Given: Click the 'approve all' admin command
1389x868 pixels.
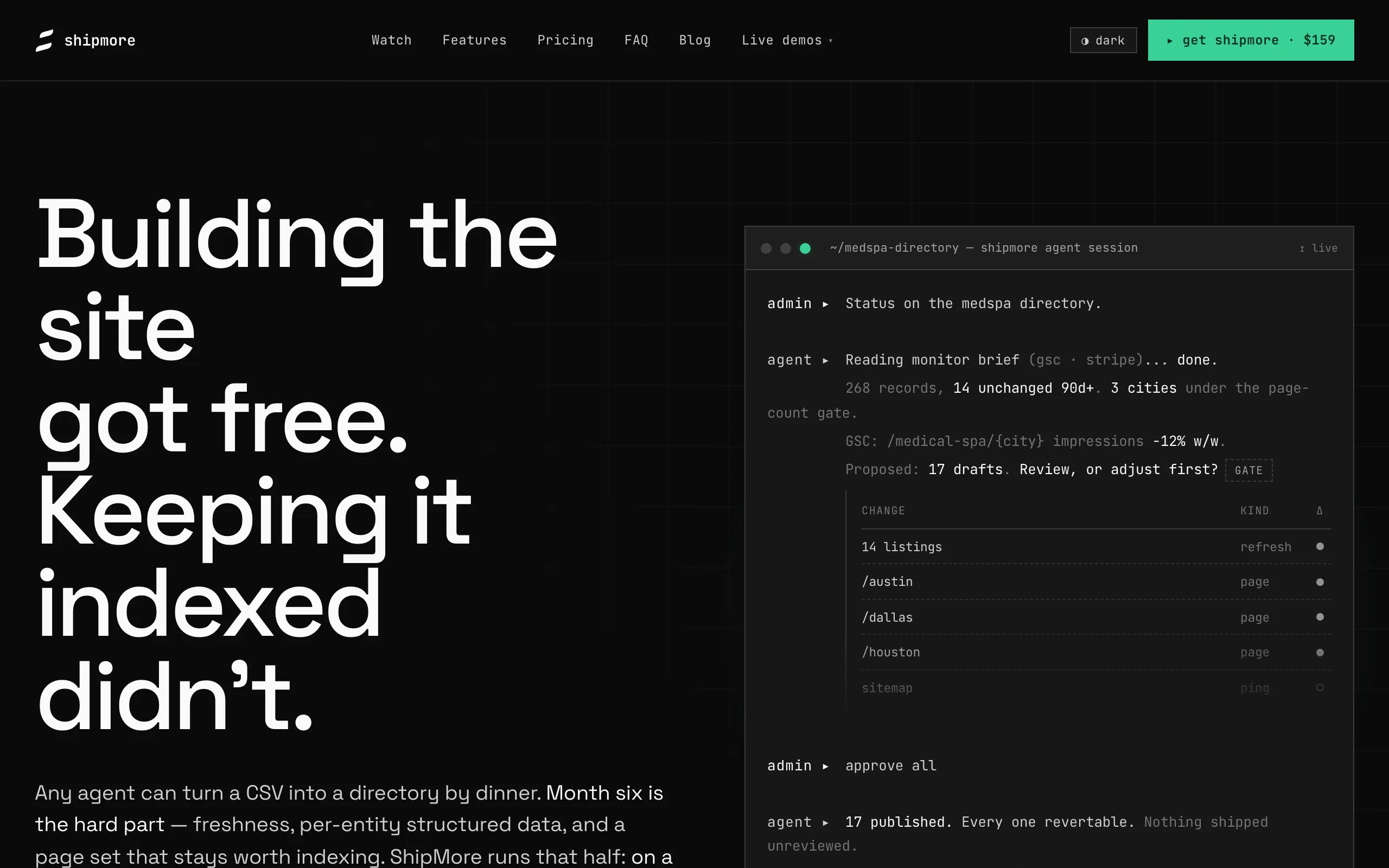Looking at the screenshot, I should click(x=891, y=765).
